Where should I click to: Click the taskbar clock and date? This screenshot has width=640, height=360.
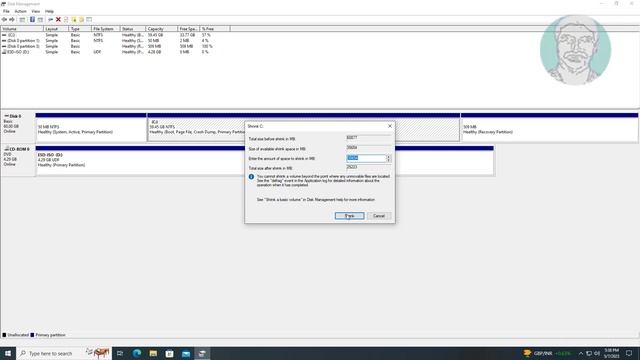tap(611, 353)
